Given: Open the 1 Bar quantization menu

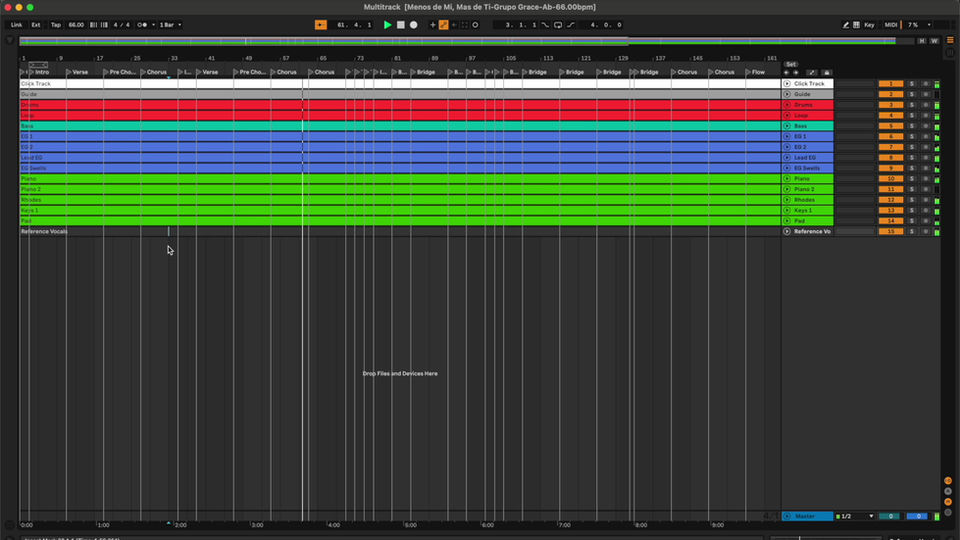Looking at the screenshot, I should click(x=170, y=25).
